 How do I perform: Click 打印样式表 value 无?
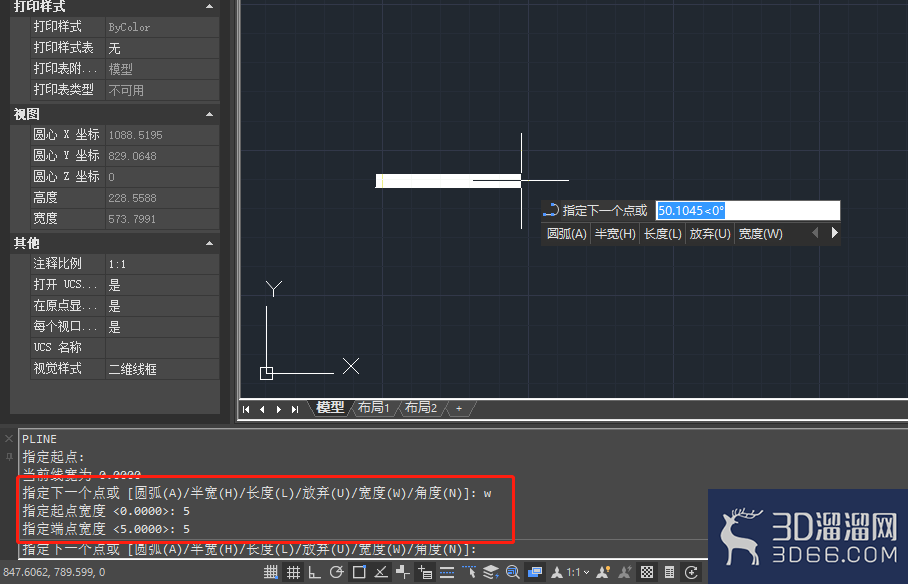point(162,48)
